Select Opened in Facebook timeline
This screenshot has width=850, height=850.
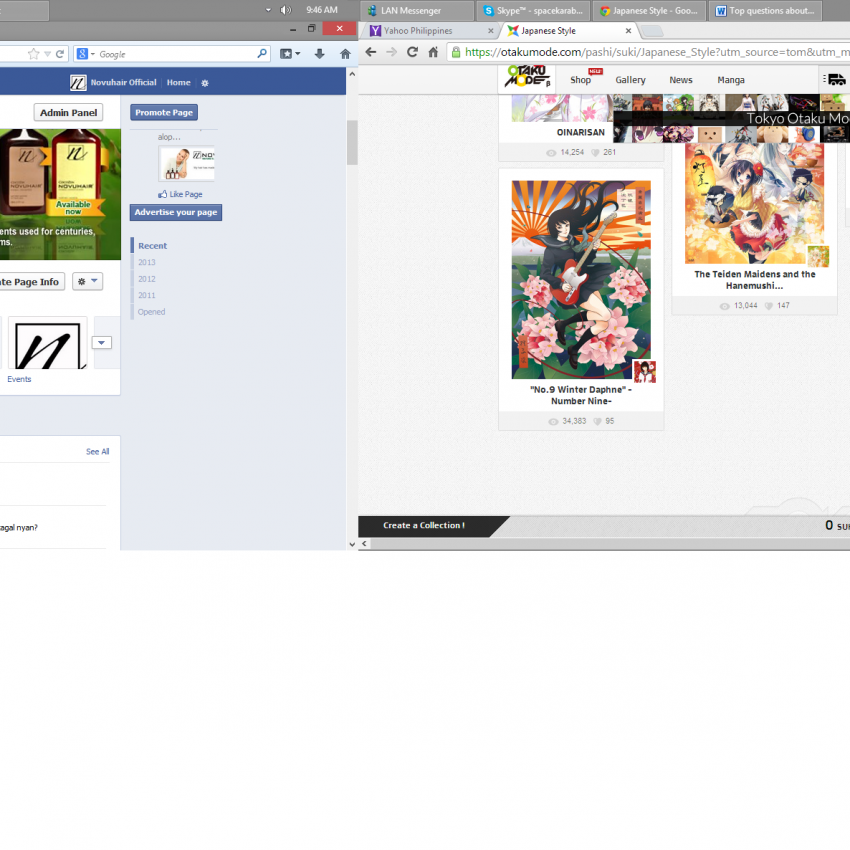tap(151, 312)
